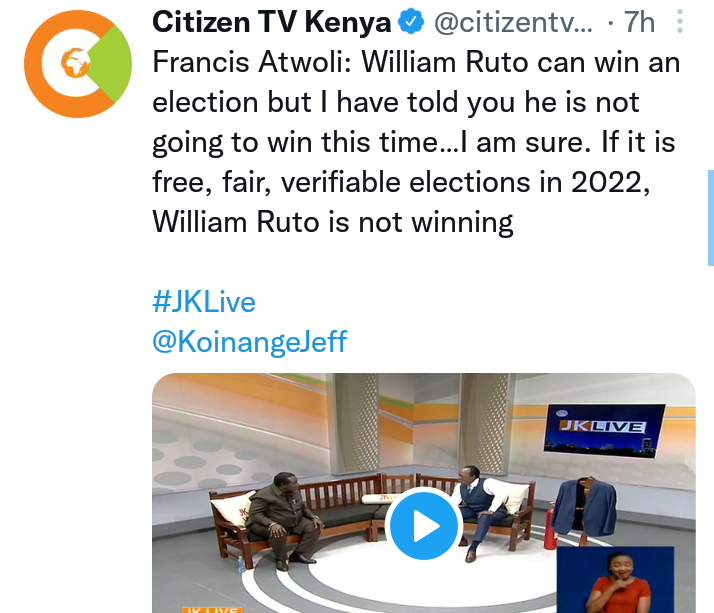The width and height of the screenshot is (714, 613).
Task: Play the JKLive video
Action: [x=424, y=526]
